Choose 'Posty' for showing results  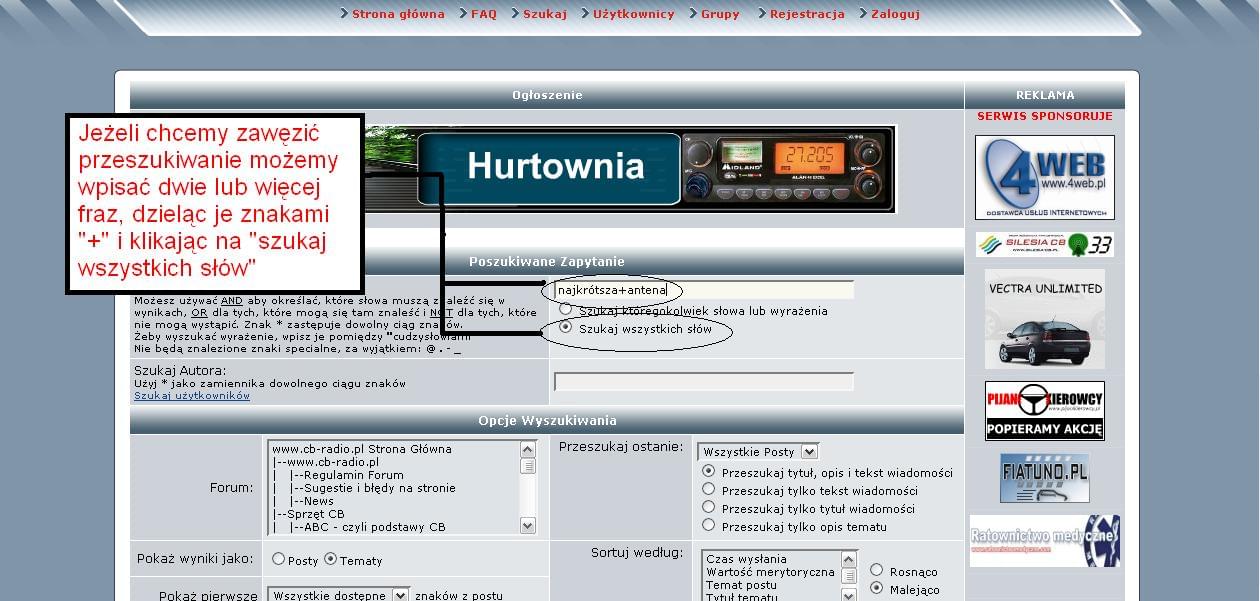[278, 559]
